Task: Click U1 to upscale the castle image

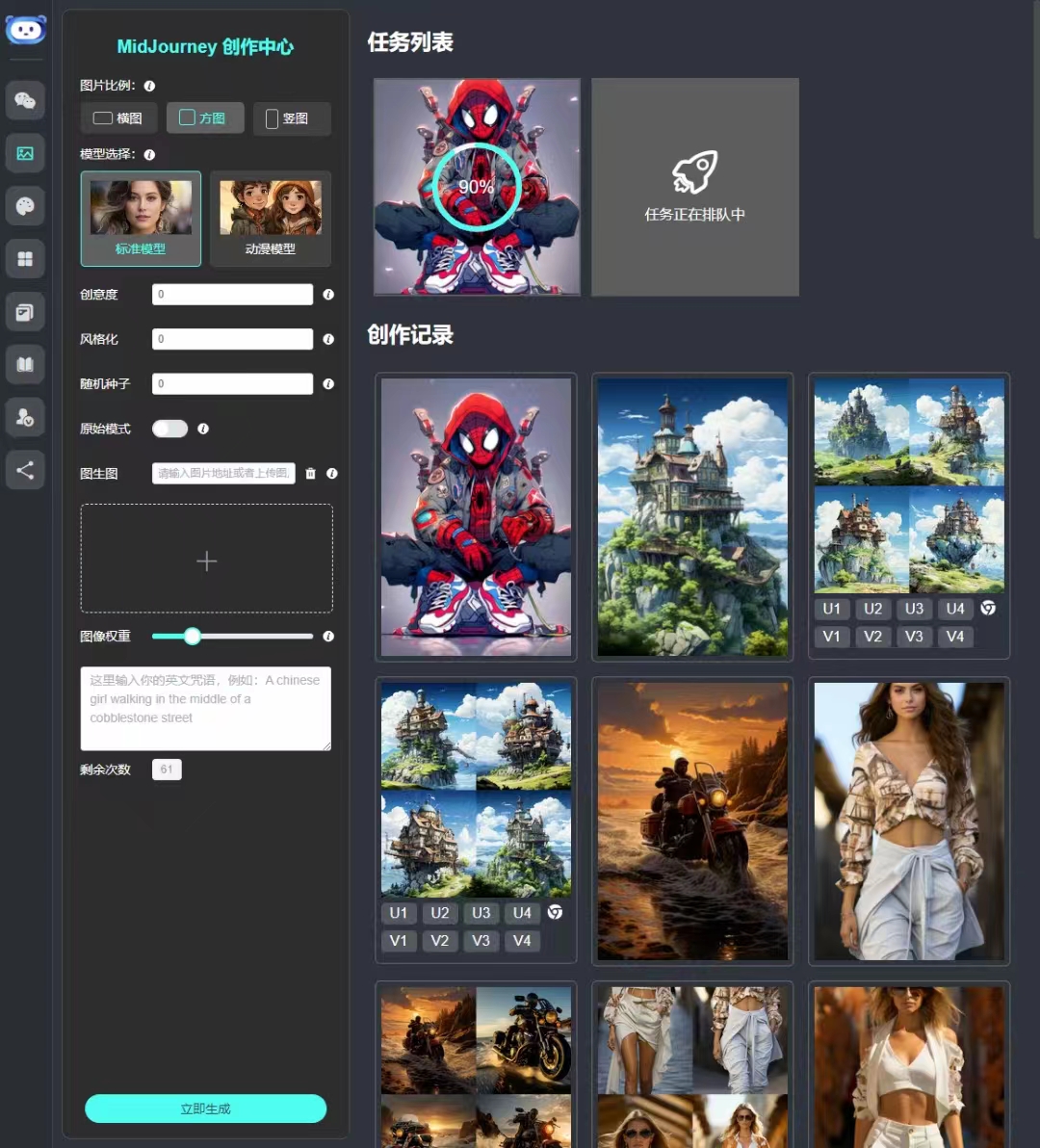Action: 832,609
